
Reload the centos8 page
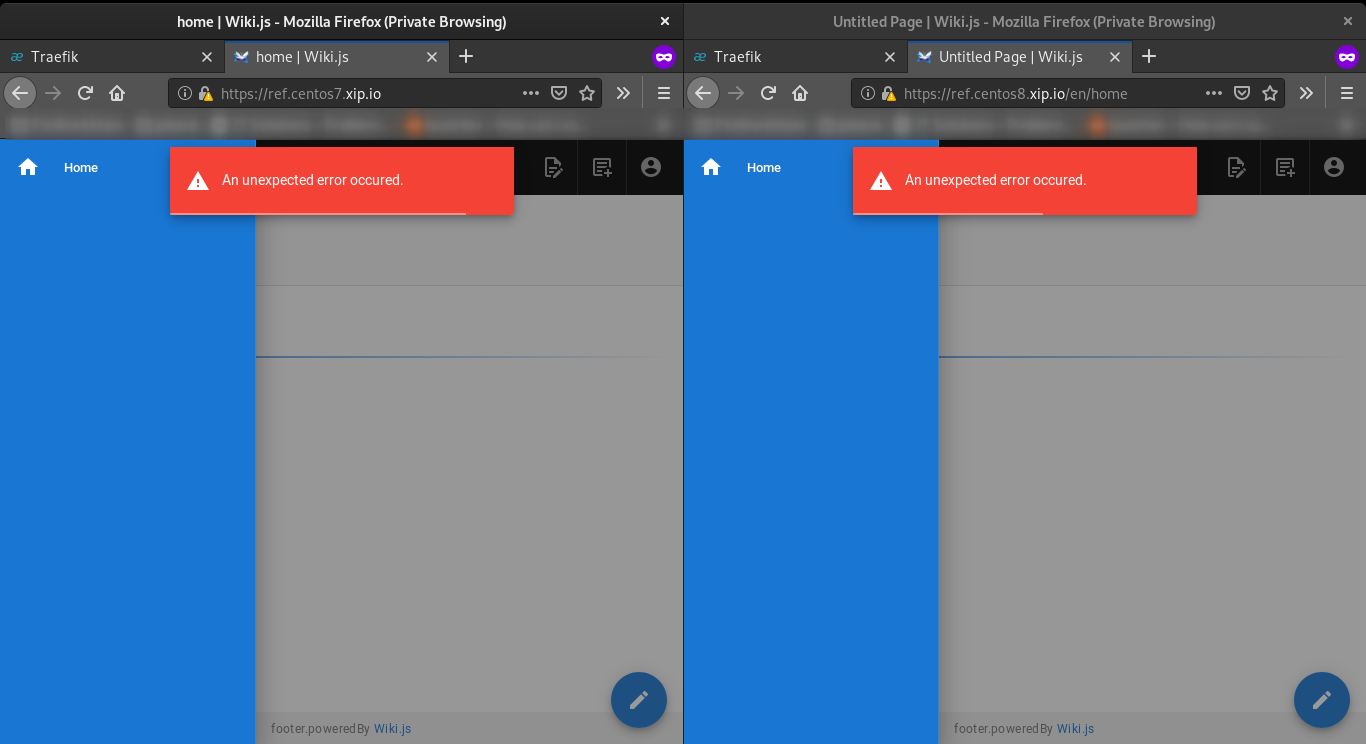tap(768, 93)
